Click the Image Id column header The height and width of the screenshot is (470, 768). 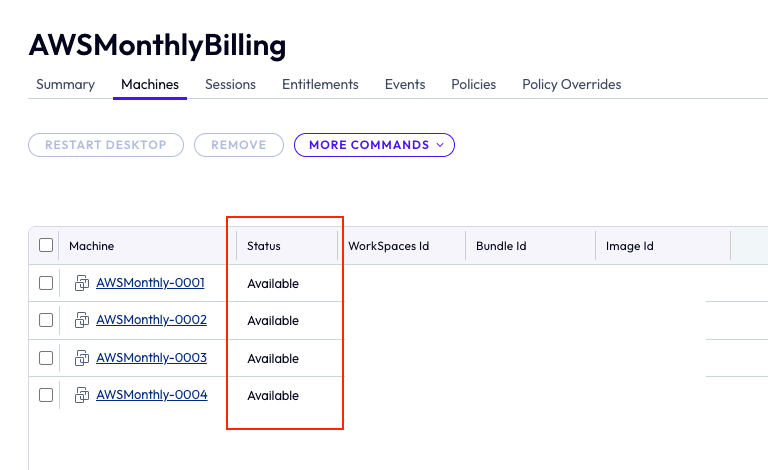[x=629, y=246]
